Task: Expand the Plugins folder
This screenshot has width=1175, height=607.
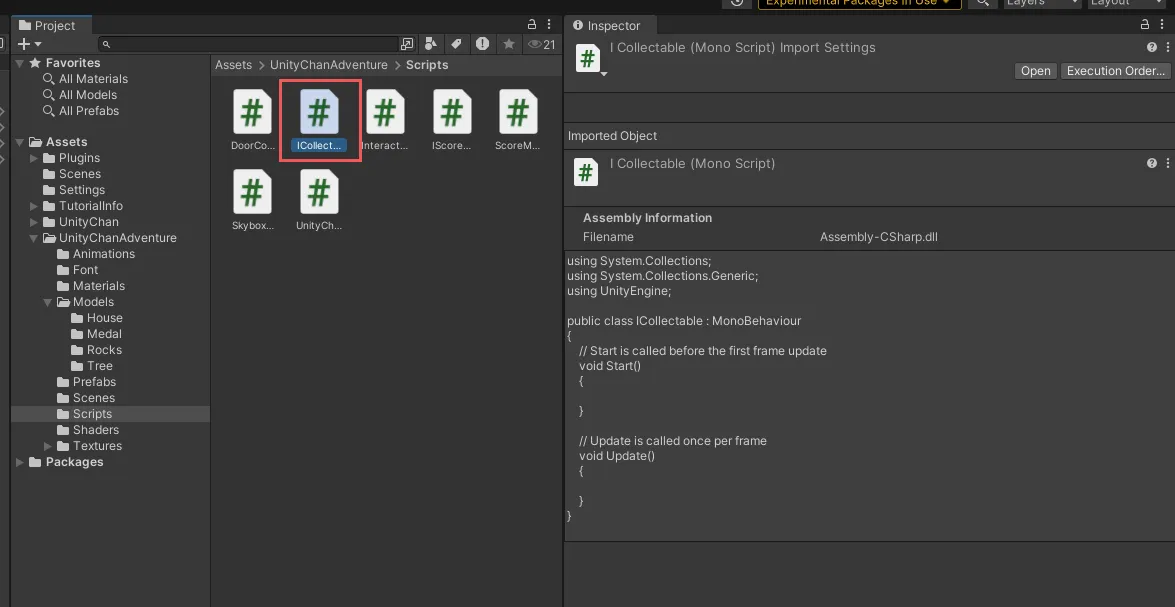Action: coord(34,158)
